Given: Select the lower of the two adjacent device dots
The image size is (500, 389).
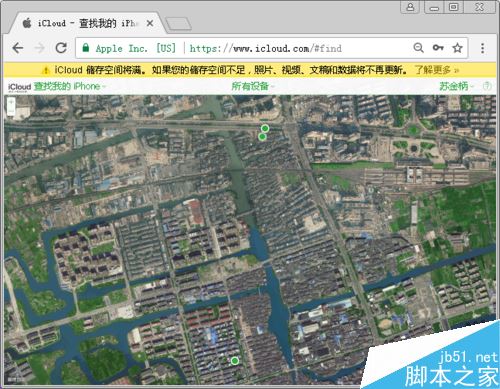Looking at the screenshot, I should point(262,137).
